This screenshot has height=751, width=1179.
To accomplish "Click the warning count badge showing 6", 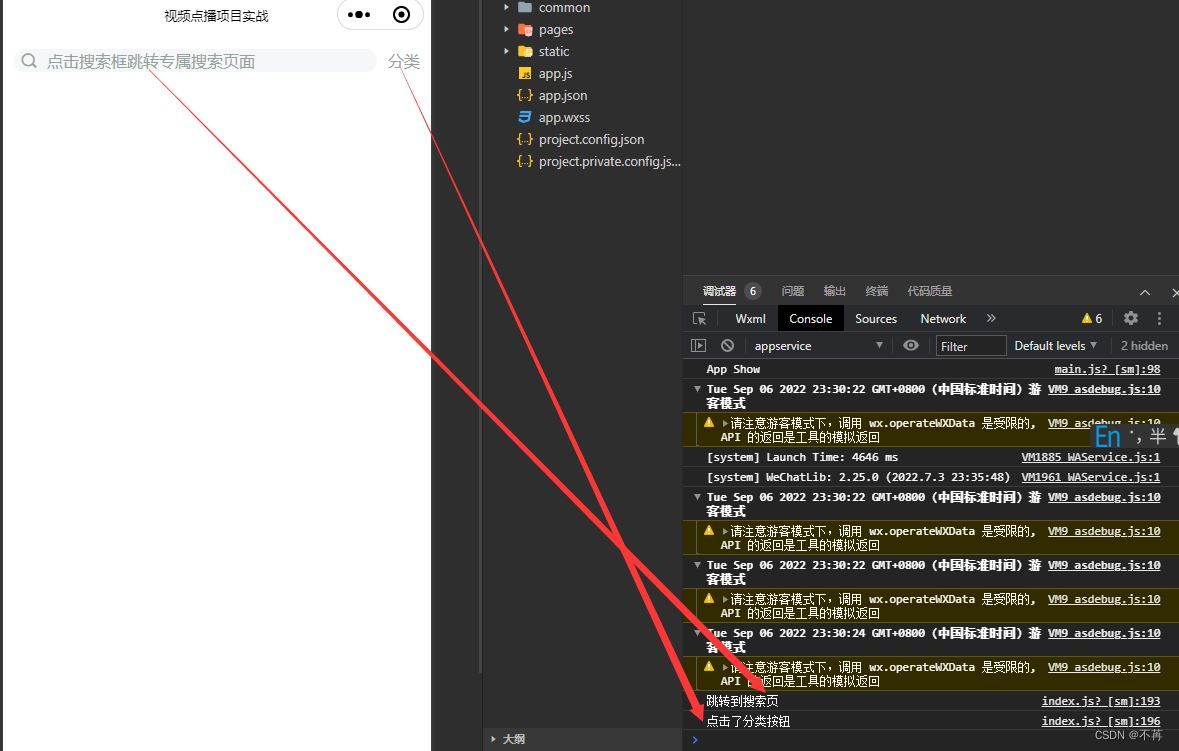I will [x=1092, y=319].
